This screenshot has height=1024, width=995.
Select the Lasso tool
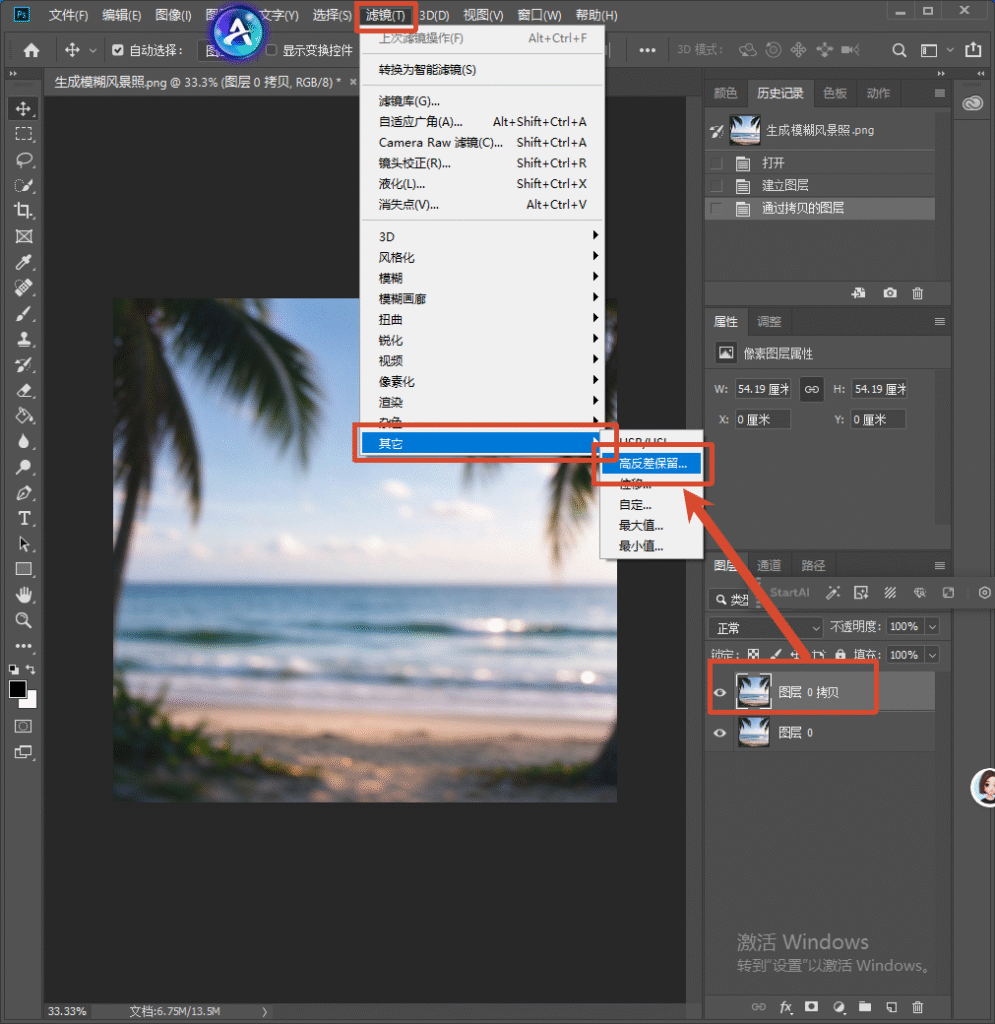pyautogui.click(x=24, y=159)
